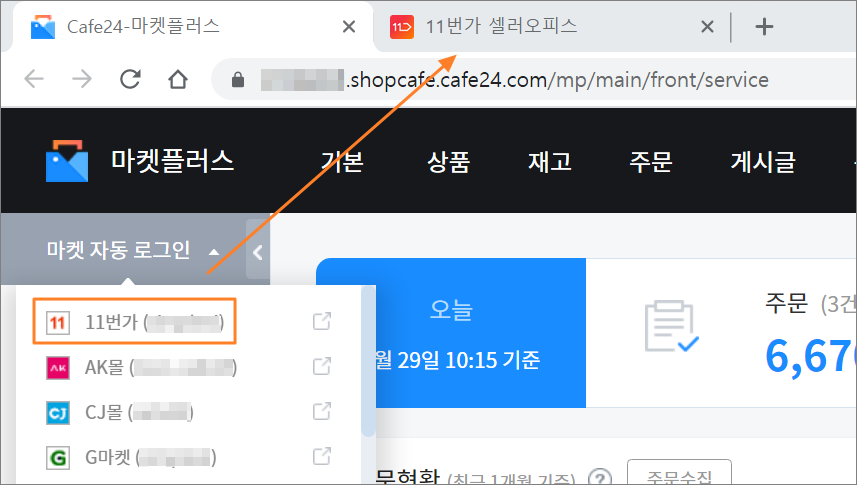Screen dimensions: 857x485
Task: Select the 오늘 summary tab
Action: tap(451, 332)
